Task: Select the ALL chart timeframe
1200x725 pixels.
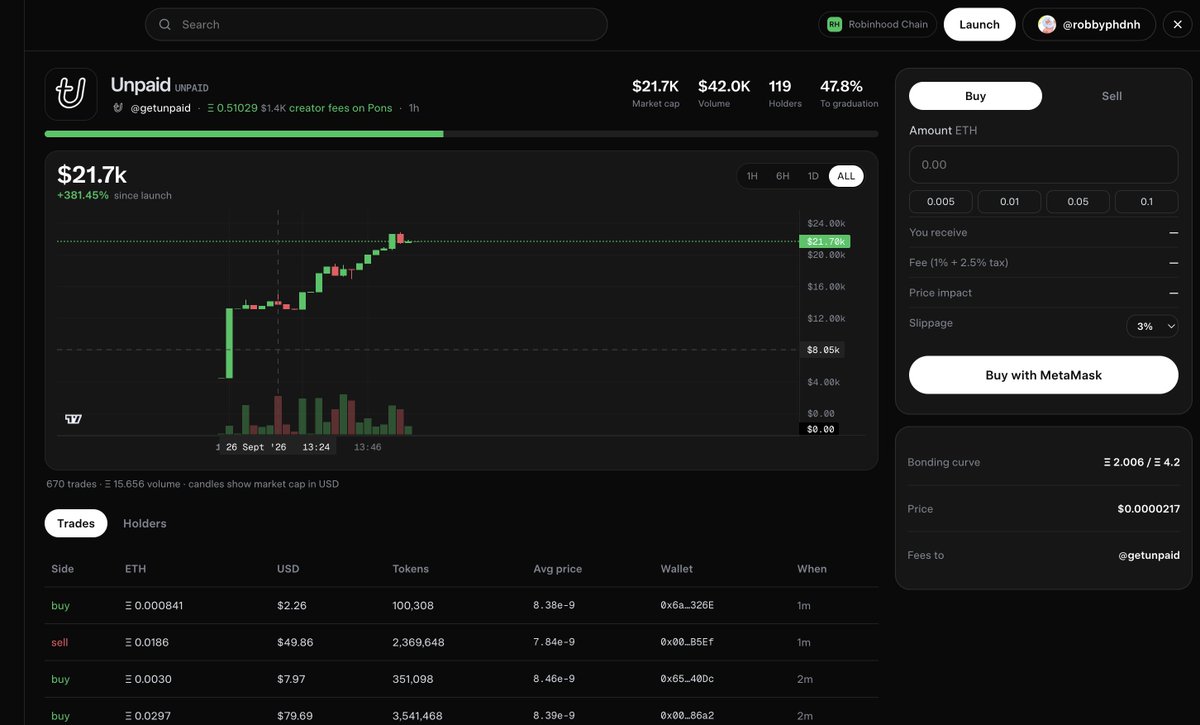Action: (x=846, y=176)
